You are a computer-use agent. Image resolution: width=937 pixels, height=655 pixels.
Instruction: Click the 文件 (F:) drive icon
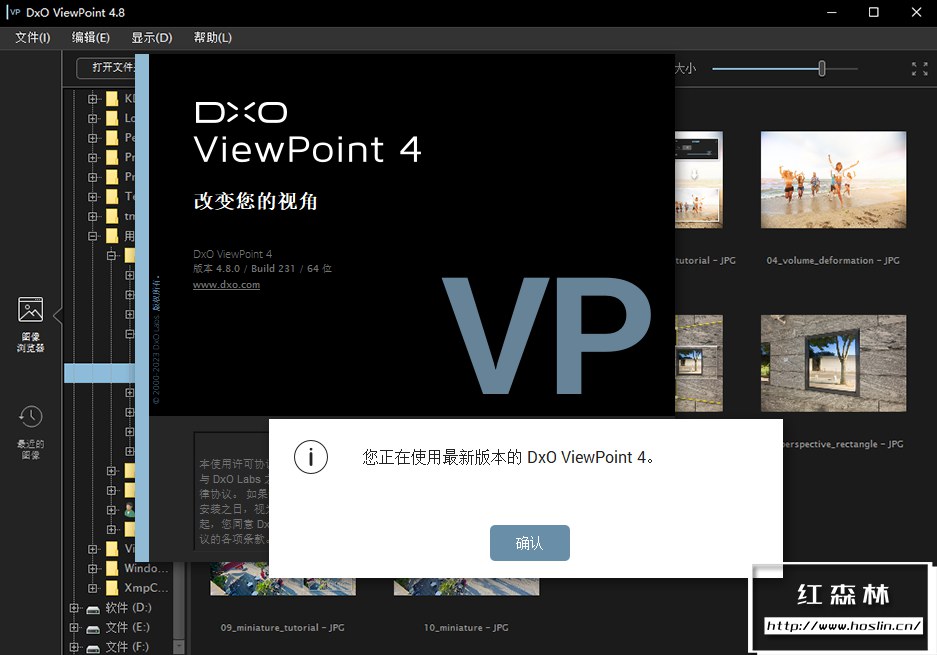[93, 648]
